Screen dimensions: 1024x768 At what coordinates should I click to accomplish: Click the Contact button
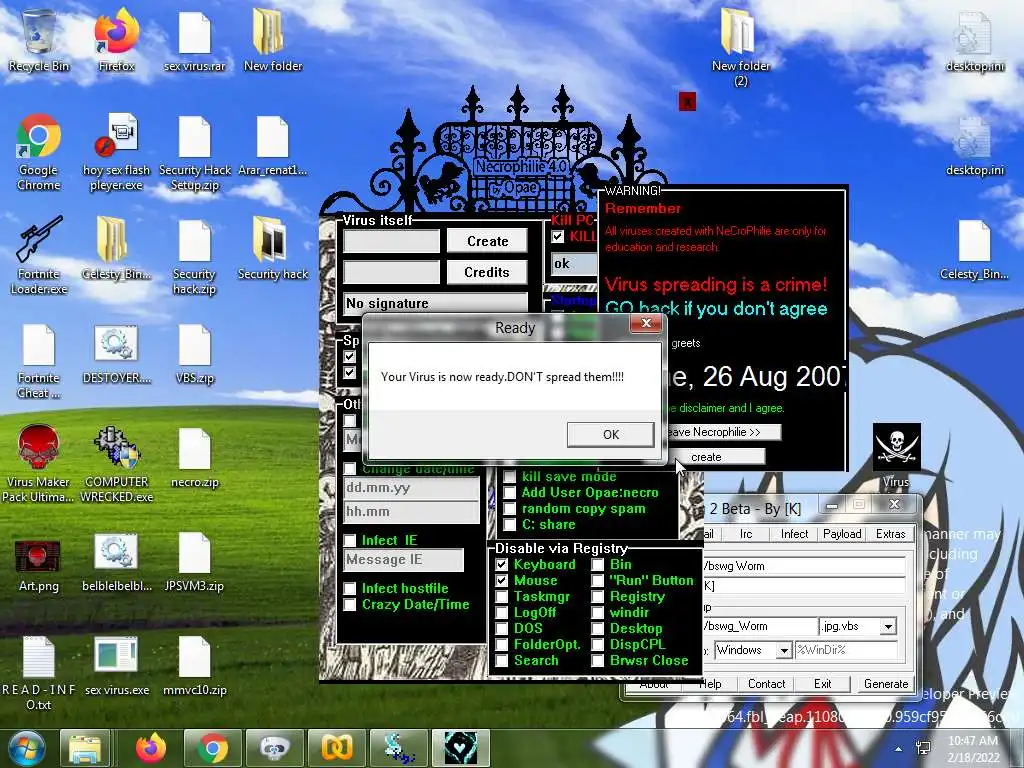coord(766,684)
